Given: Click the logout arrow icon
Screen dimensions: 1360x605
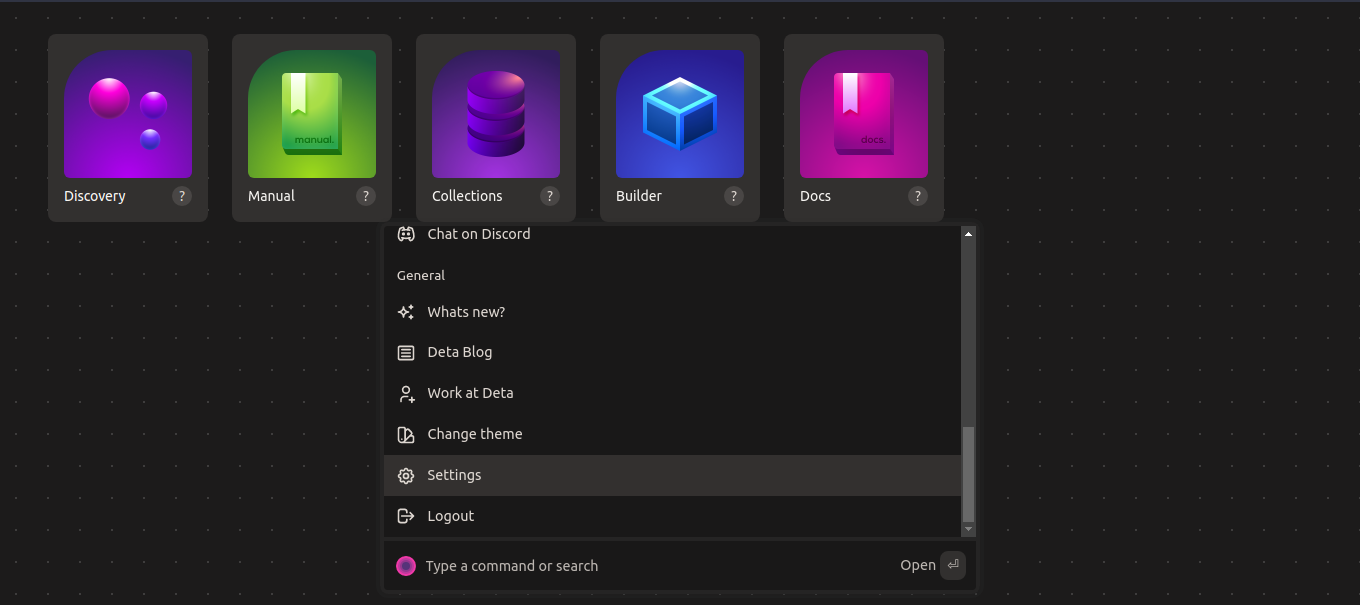Looking at the screenshot, I should click(406, 517).
